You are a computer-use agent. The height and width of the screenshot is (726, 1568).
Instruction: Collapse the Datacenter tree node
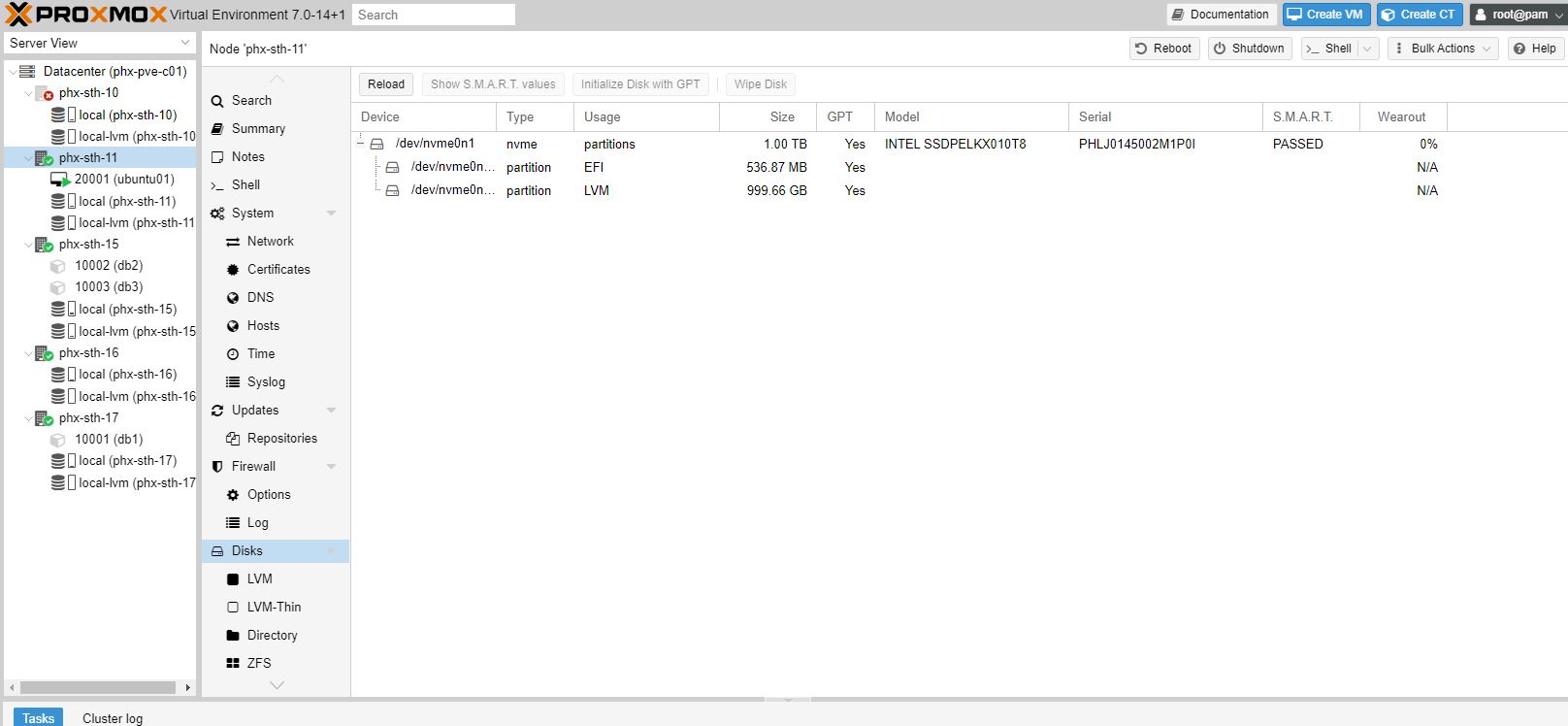12,72
